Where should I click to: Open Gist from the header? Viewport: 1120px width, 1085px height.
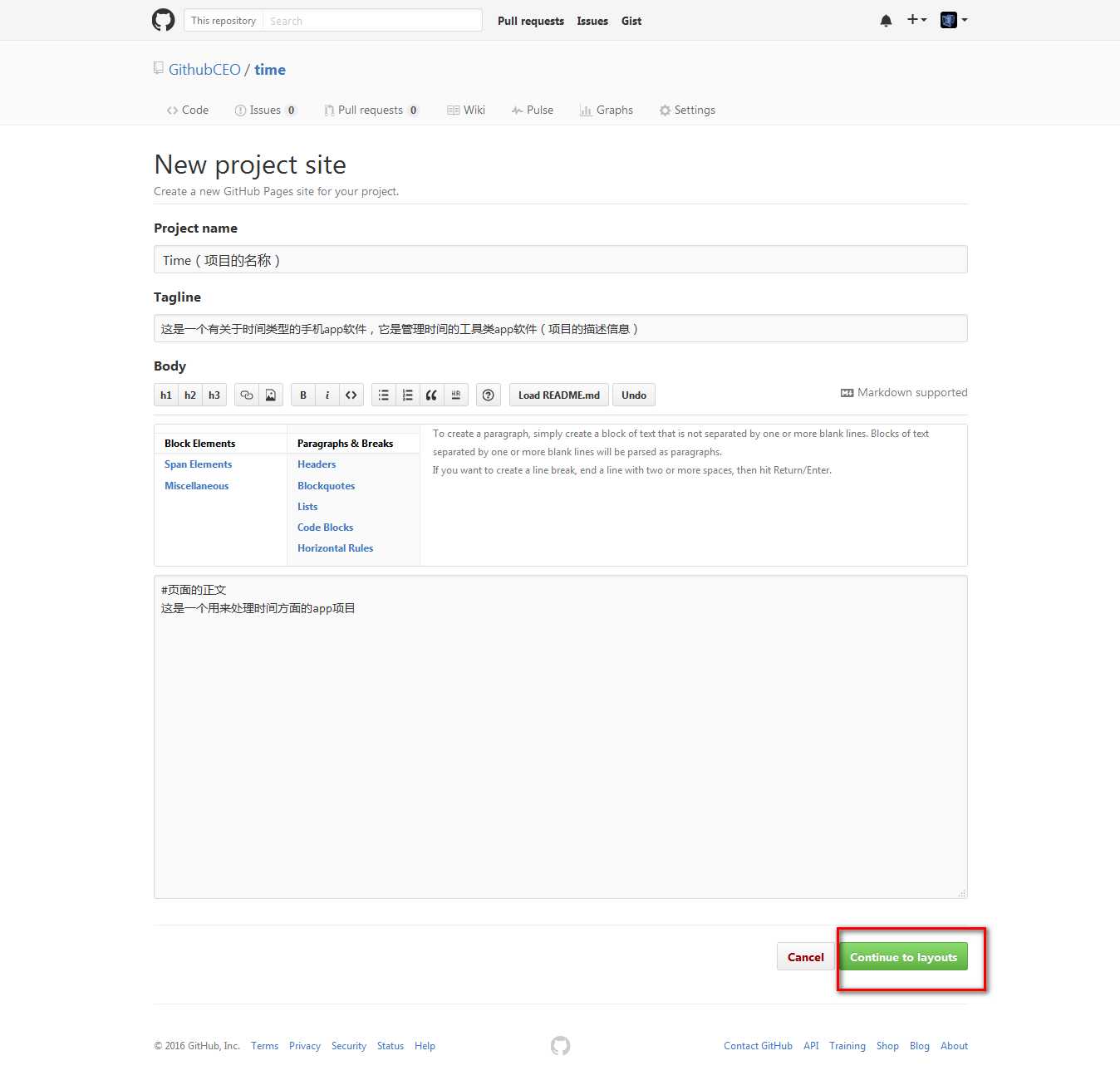click(631, 21)
